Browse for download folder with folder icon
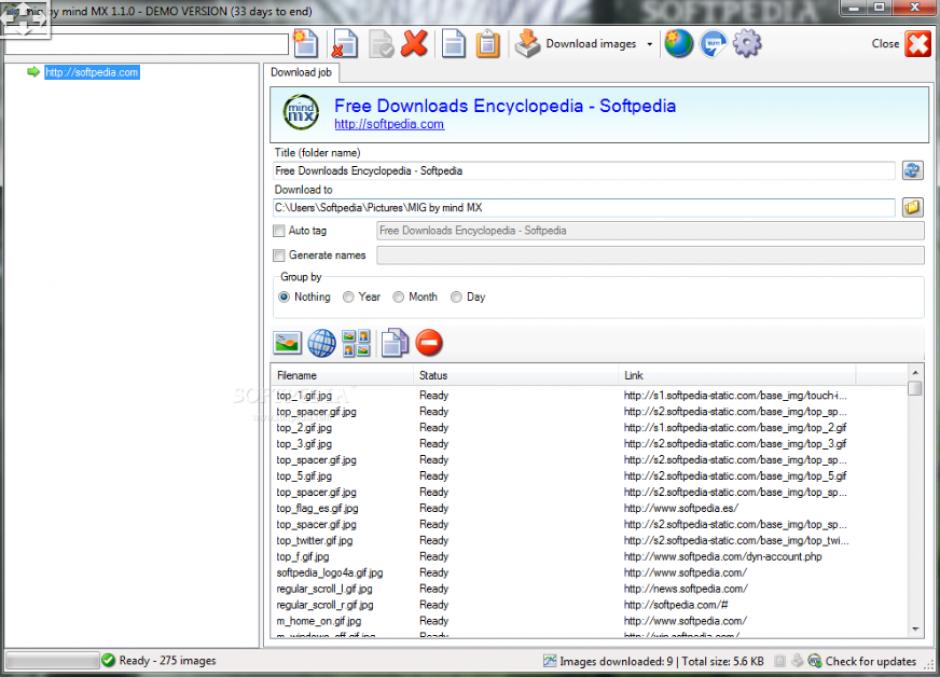This screenshot has width=940, height=677. (x=912, y=207)
